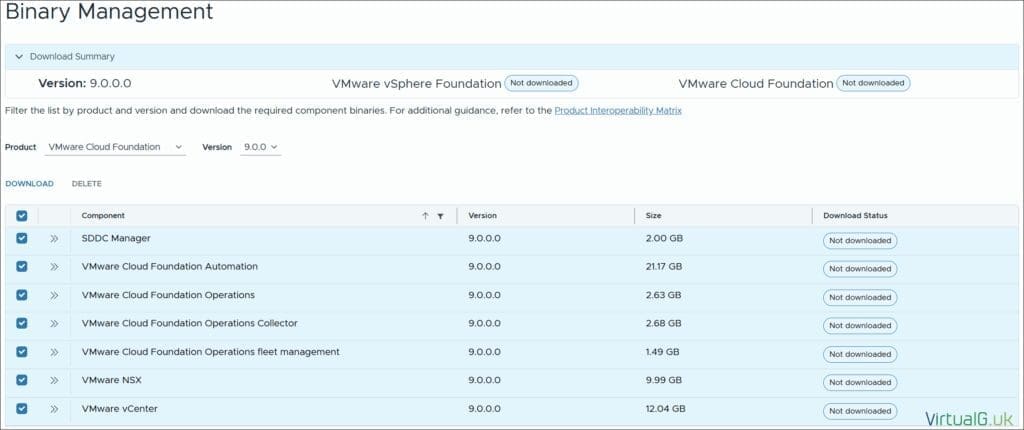The width and height of the screenshot is (1024, 430).
Task: Expand VMware vCenter row details chevron
Action: click(x=54, y=409)
